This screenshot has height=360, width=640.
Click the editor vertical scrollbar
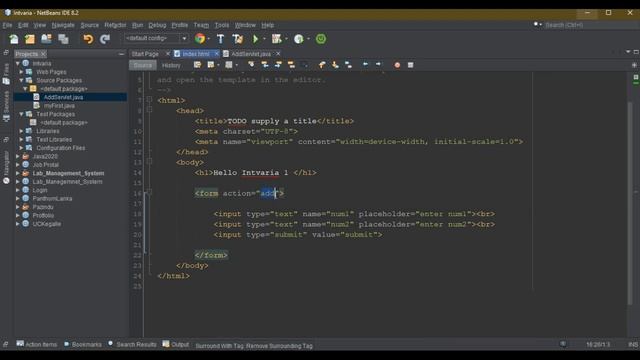630,202
